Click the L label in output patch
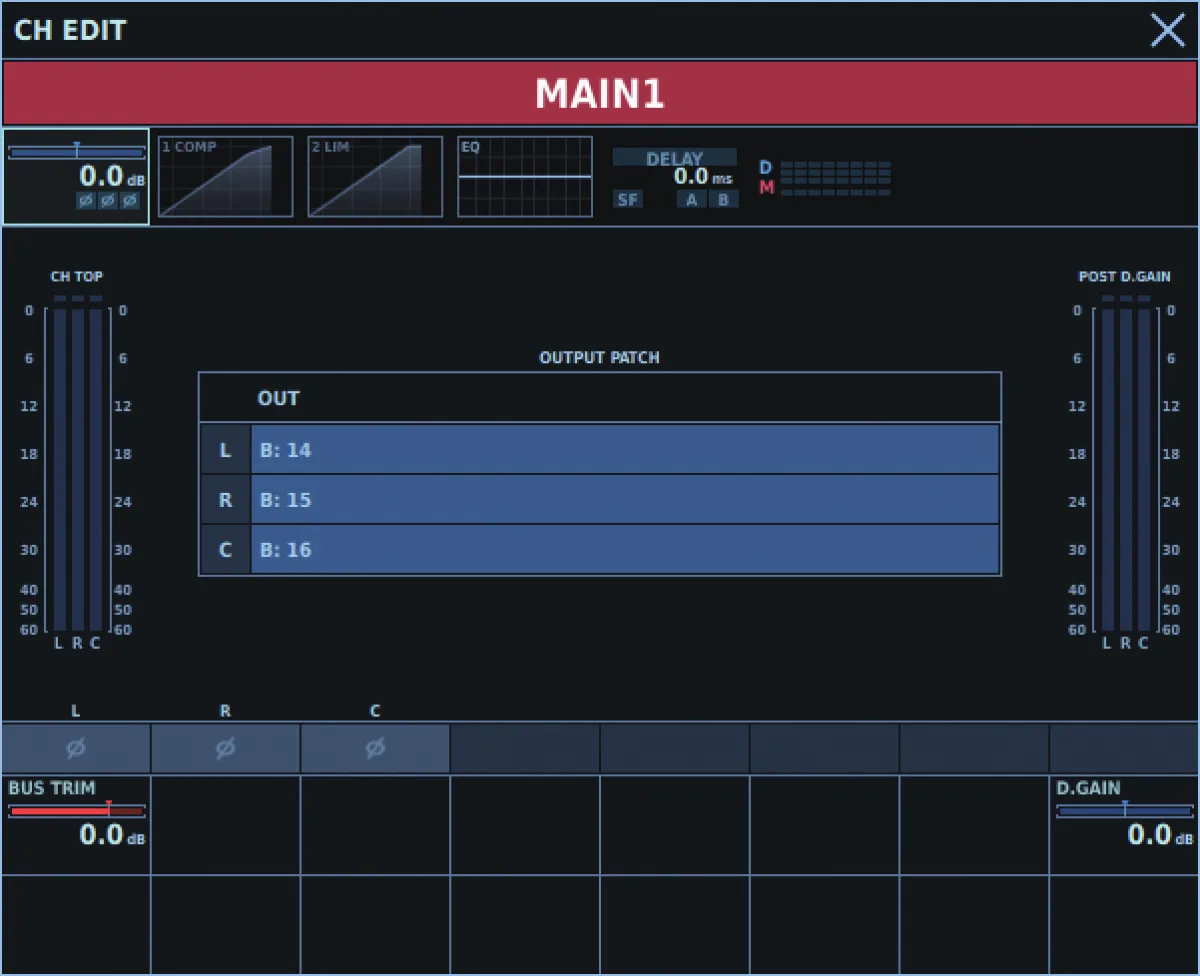Viewport: 1200px width, 976px height. click(x=225, y=450)
